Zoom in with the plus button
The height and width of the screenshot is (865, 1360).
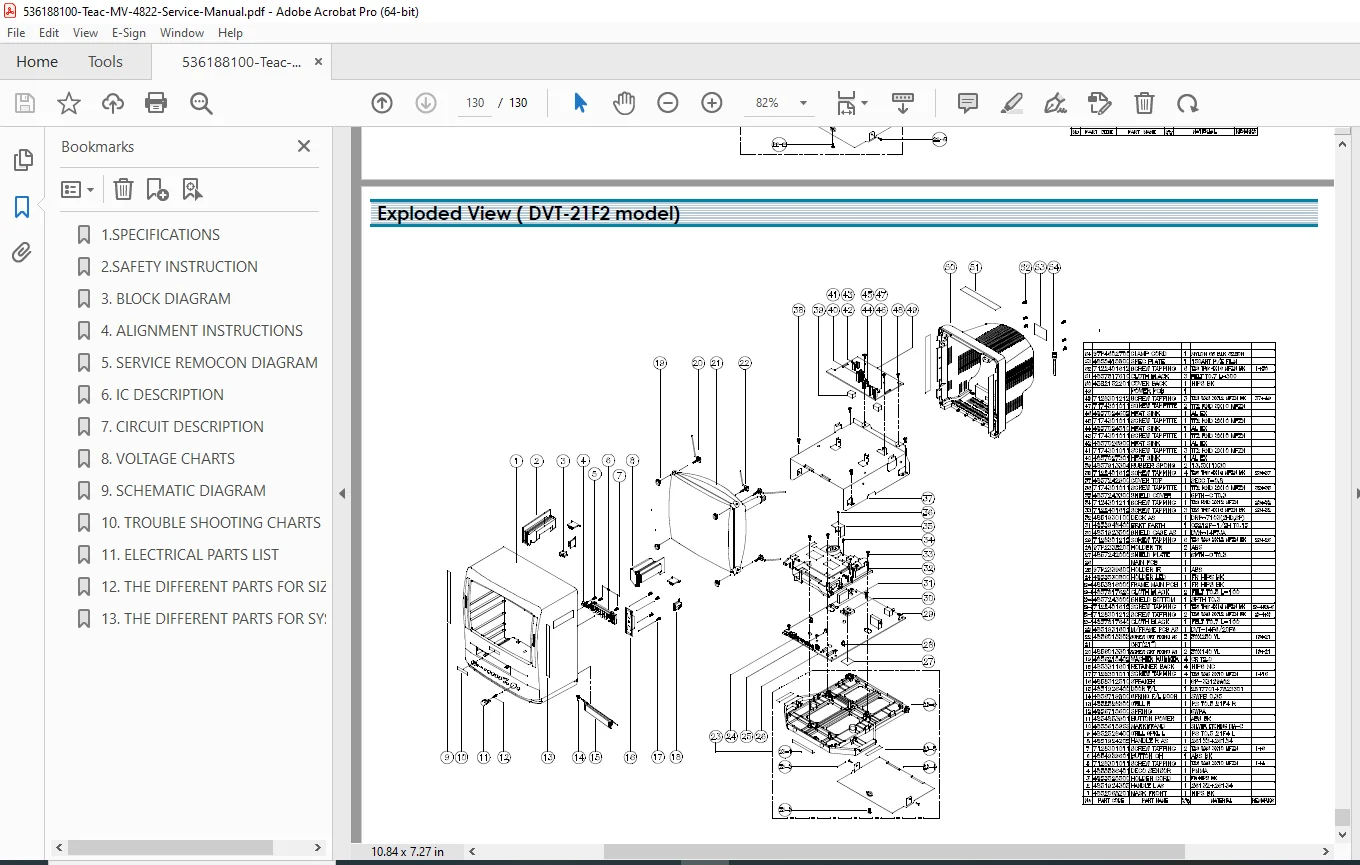point(712,103)
